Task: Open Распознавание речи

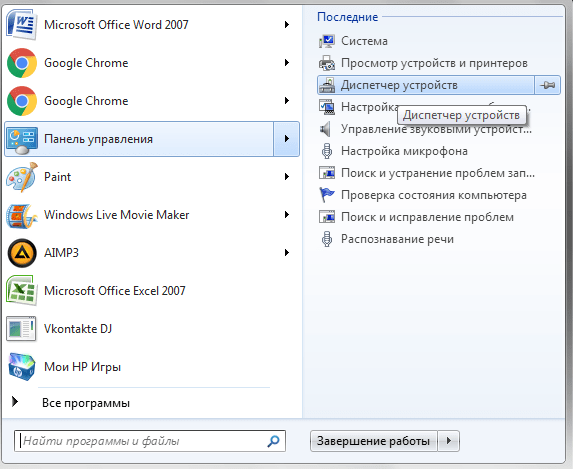Action: (x=398, y=239)
